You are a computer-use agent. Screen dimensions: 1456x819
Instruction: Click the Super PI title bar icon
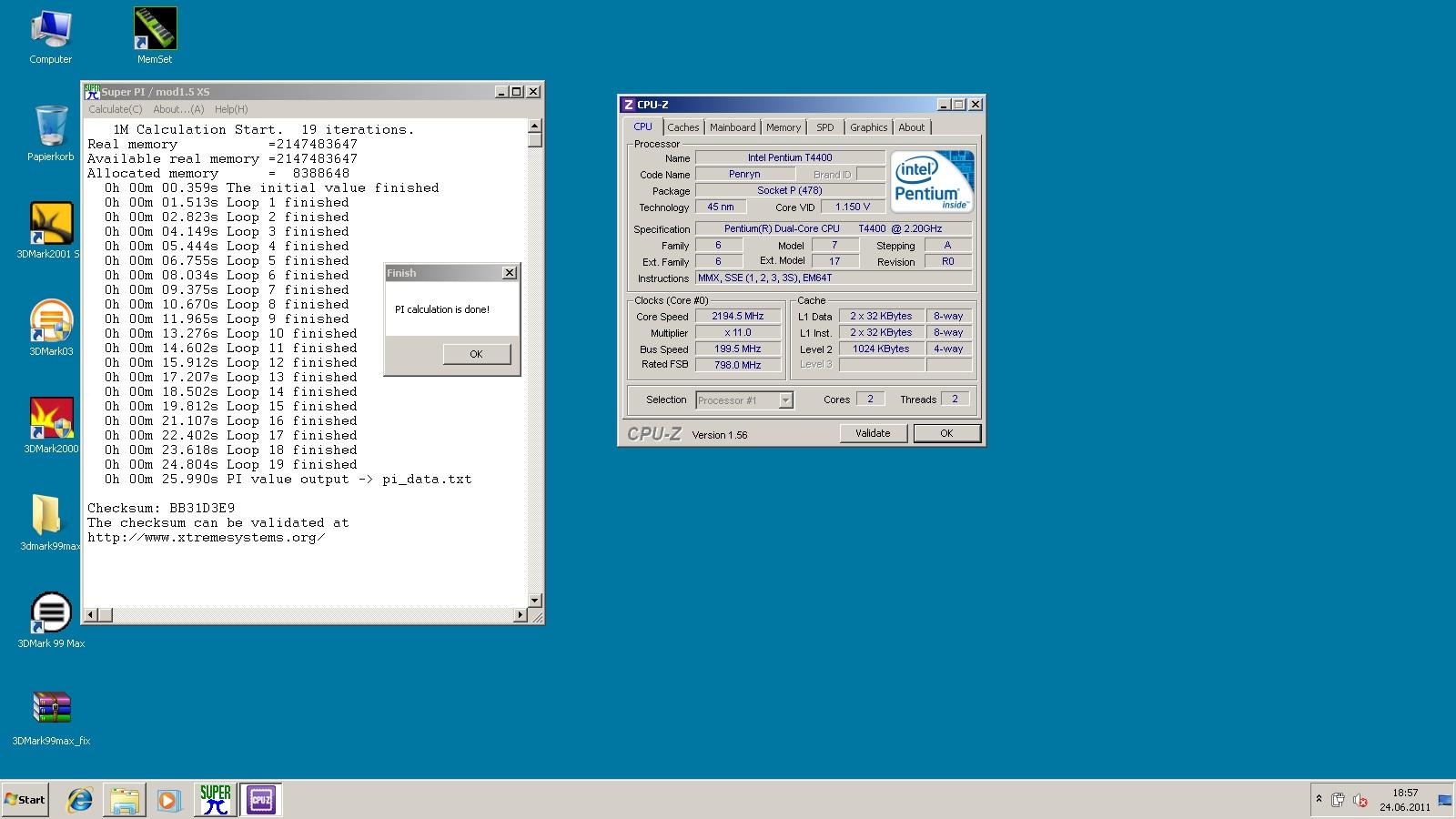(92, 91)
